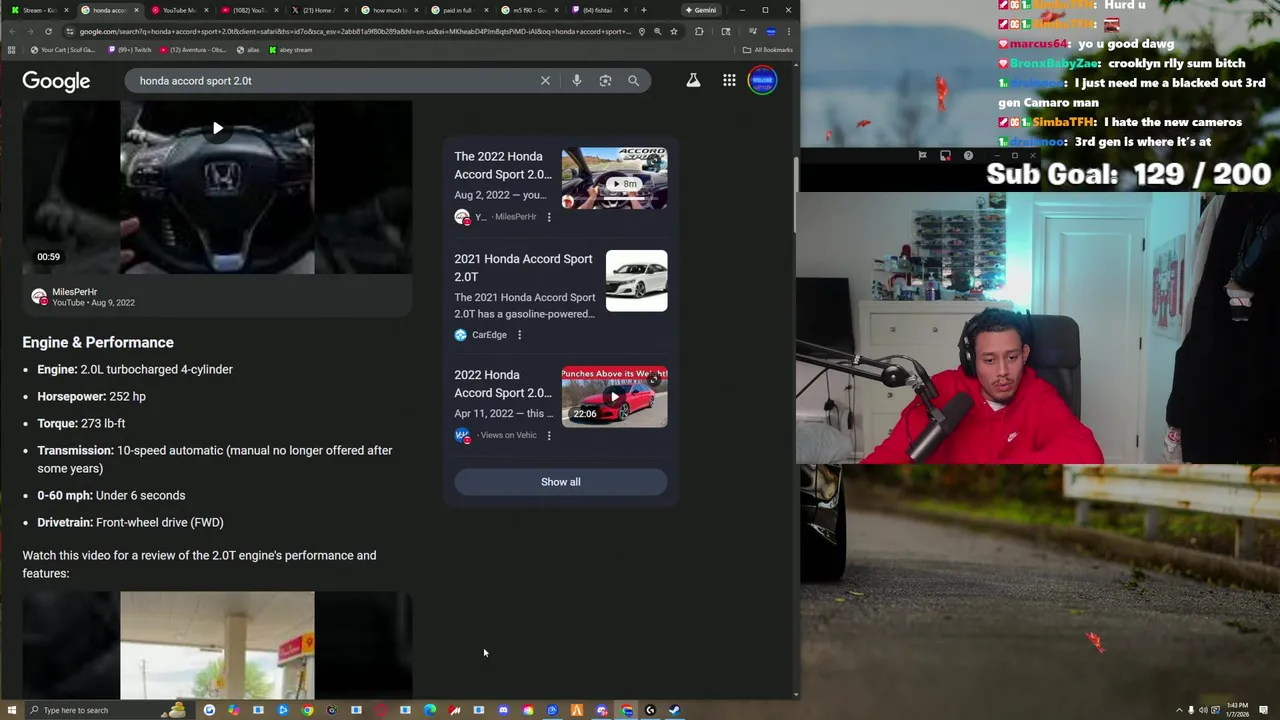1280x720 pixels.
Task: Open the Windows Start menu
Action: tap(11, 710)
